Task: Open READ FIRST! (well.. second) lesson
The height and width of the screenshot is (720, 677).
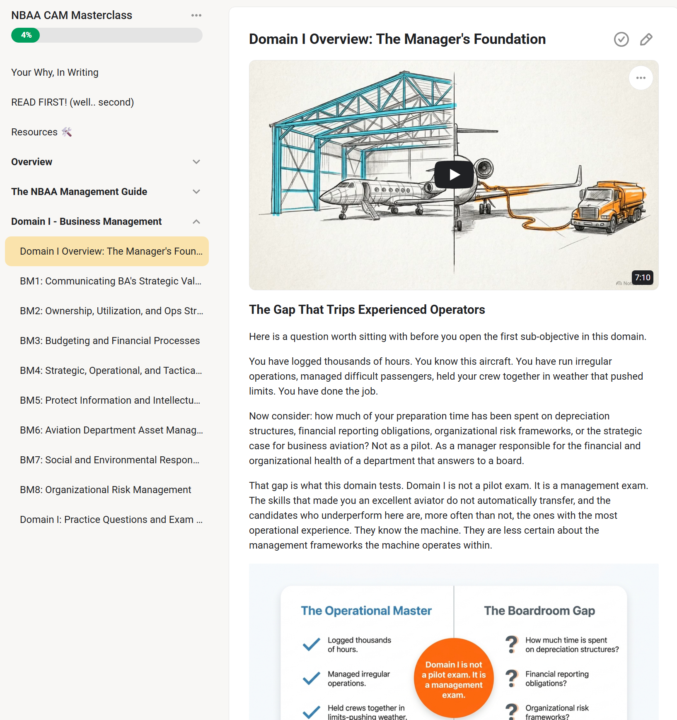Action: [73, 102]
